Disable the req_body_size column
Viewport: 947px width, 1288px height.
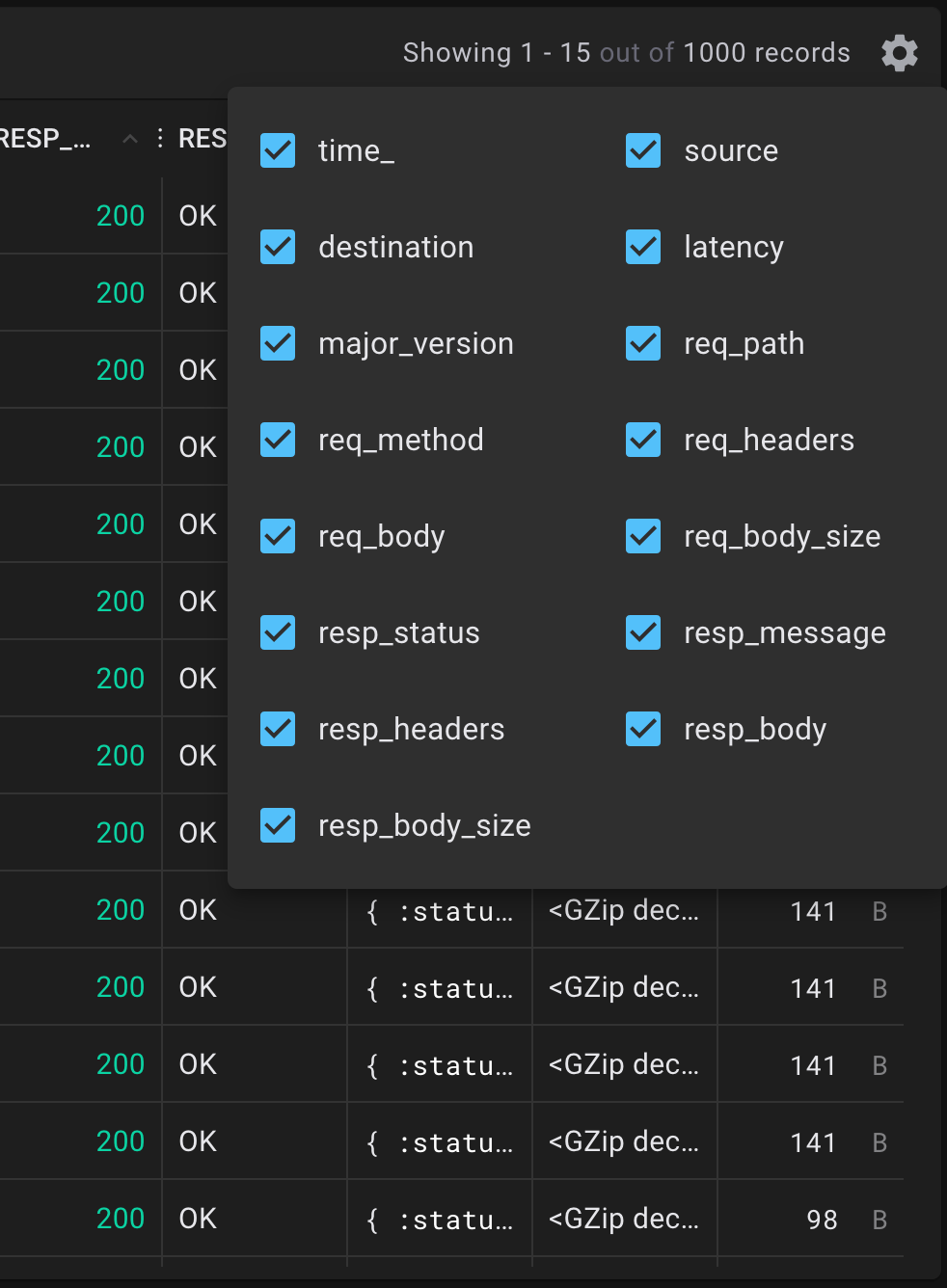(x=642, y=536)
